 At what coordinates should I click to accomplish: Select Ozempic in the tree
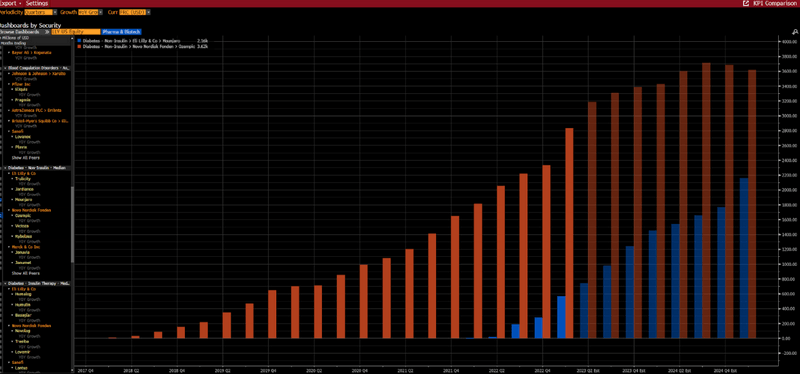pyautogui.click(x=22, y=215)
